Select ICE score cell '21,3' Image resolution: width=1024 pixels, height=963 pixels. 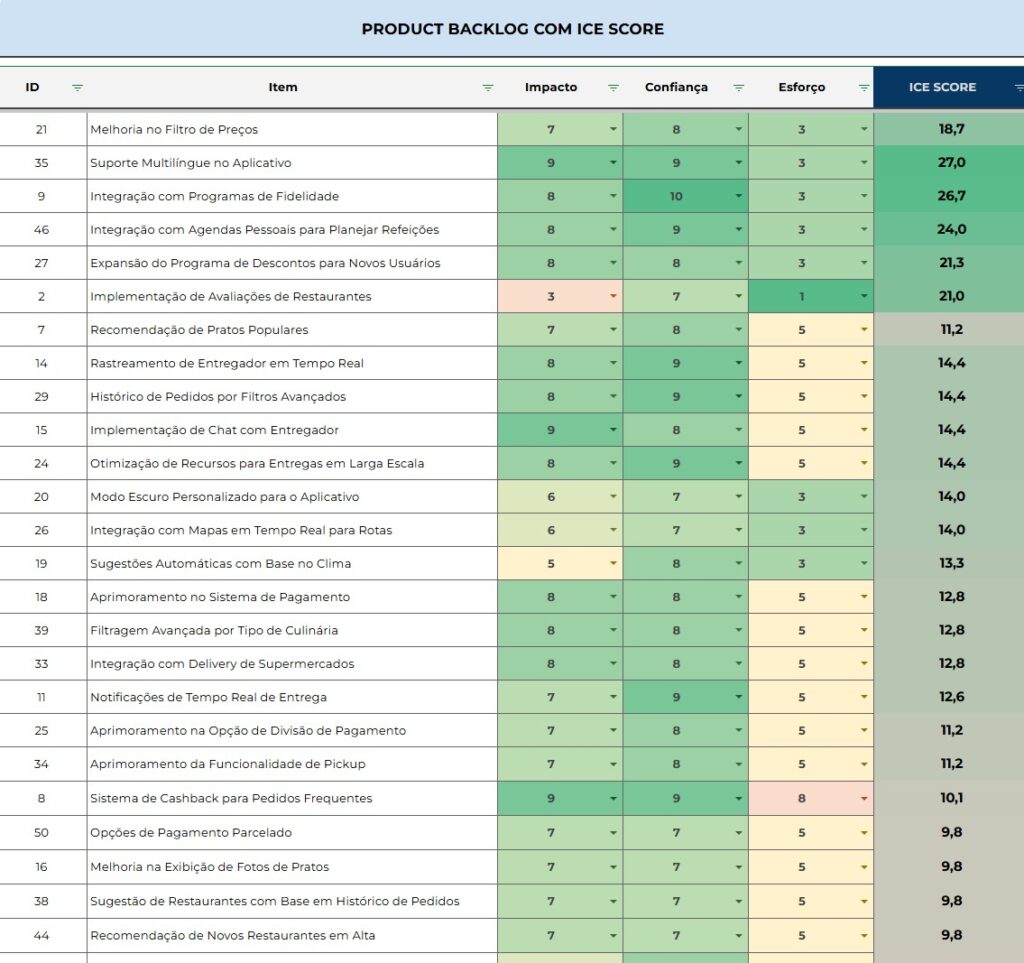(x=951, y=263)
